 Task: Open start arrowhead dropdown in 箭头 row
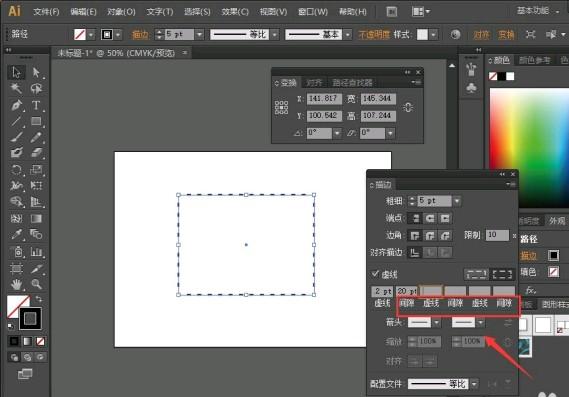(437, 322)
